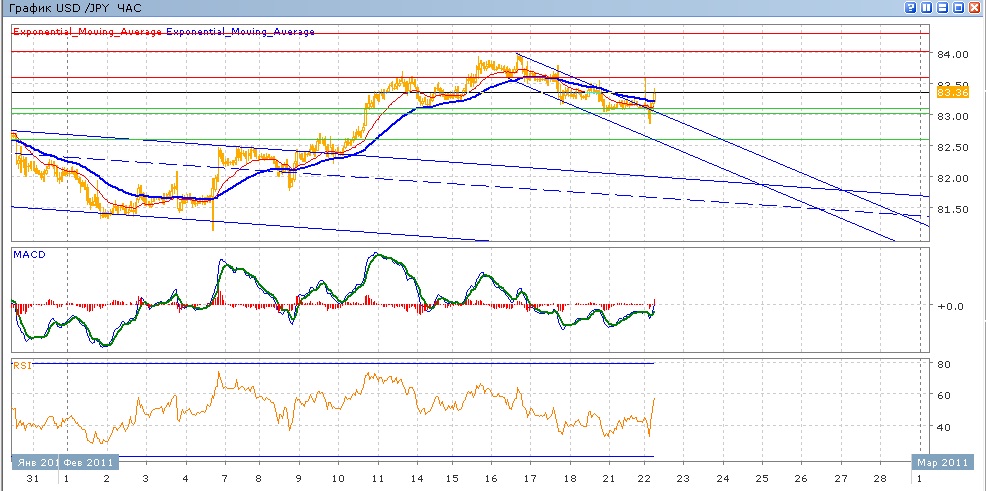Open the help question-mark icon in title bar

(x=911, y=8)
